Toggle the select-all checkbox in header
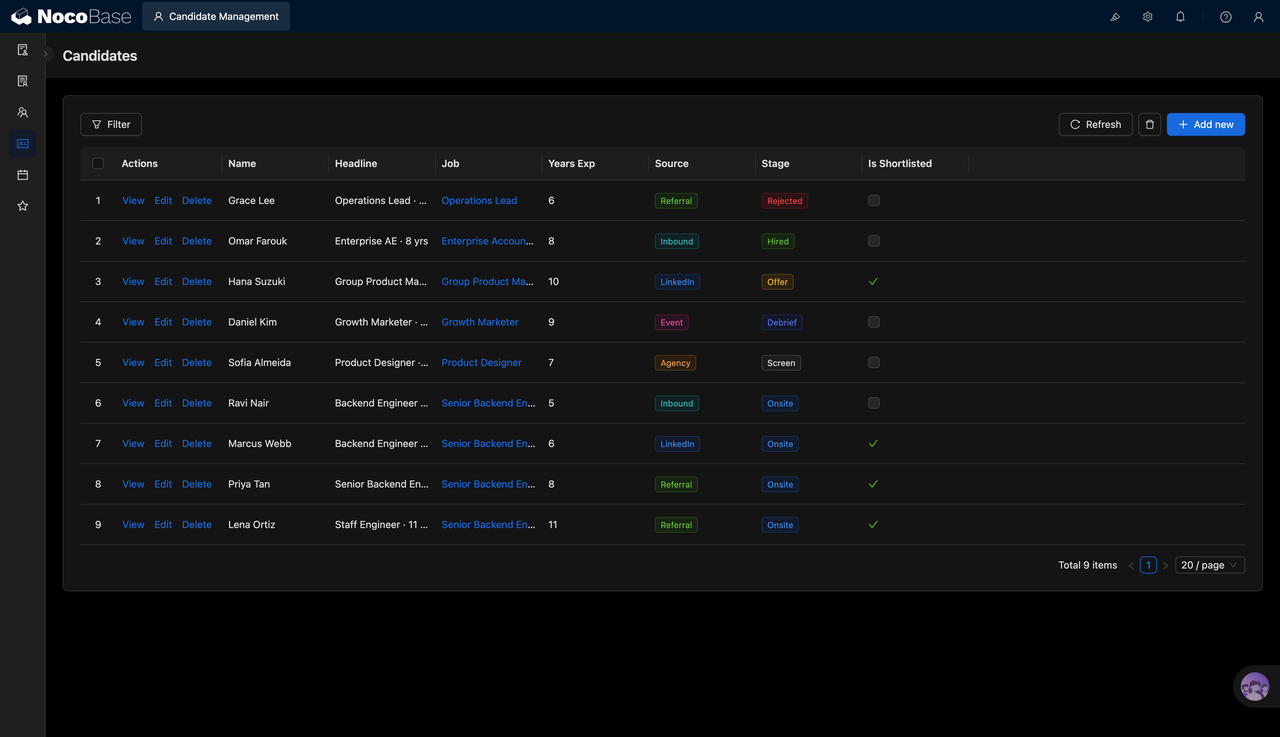 coord(98,163)
